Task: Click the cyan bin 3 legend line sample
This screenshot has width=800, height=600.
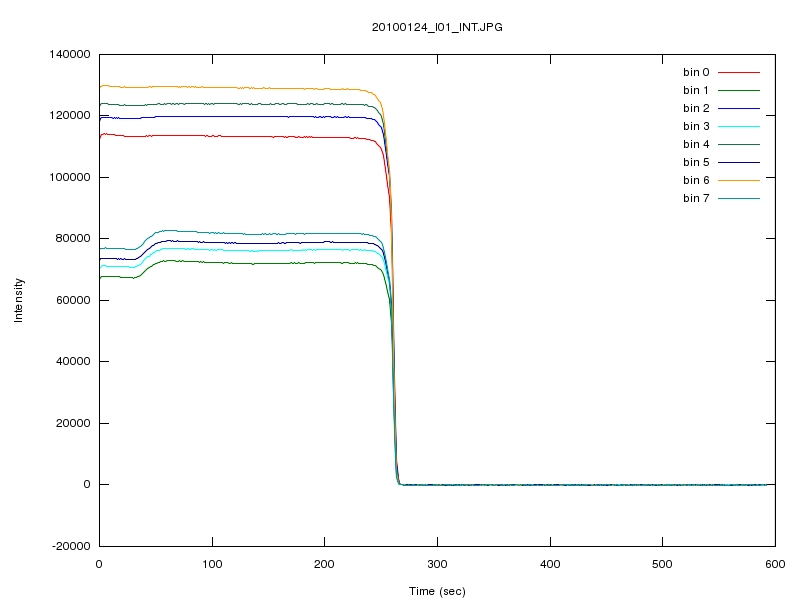Action: [739, 127]
